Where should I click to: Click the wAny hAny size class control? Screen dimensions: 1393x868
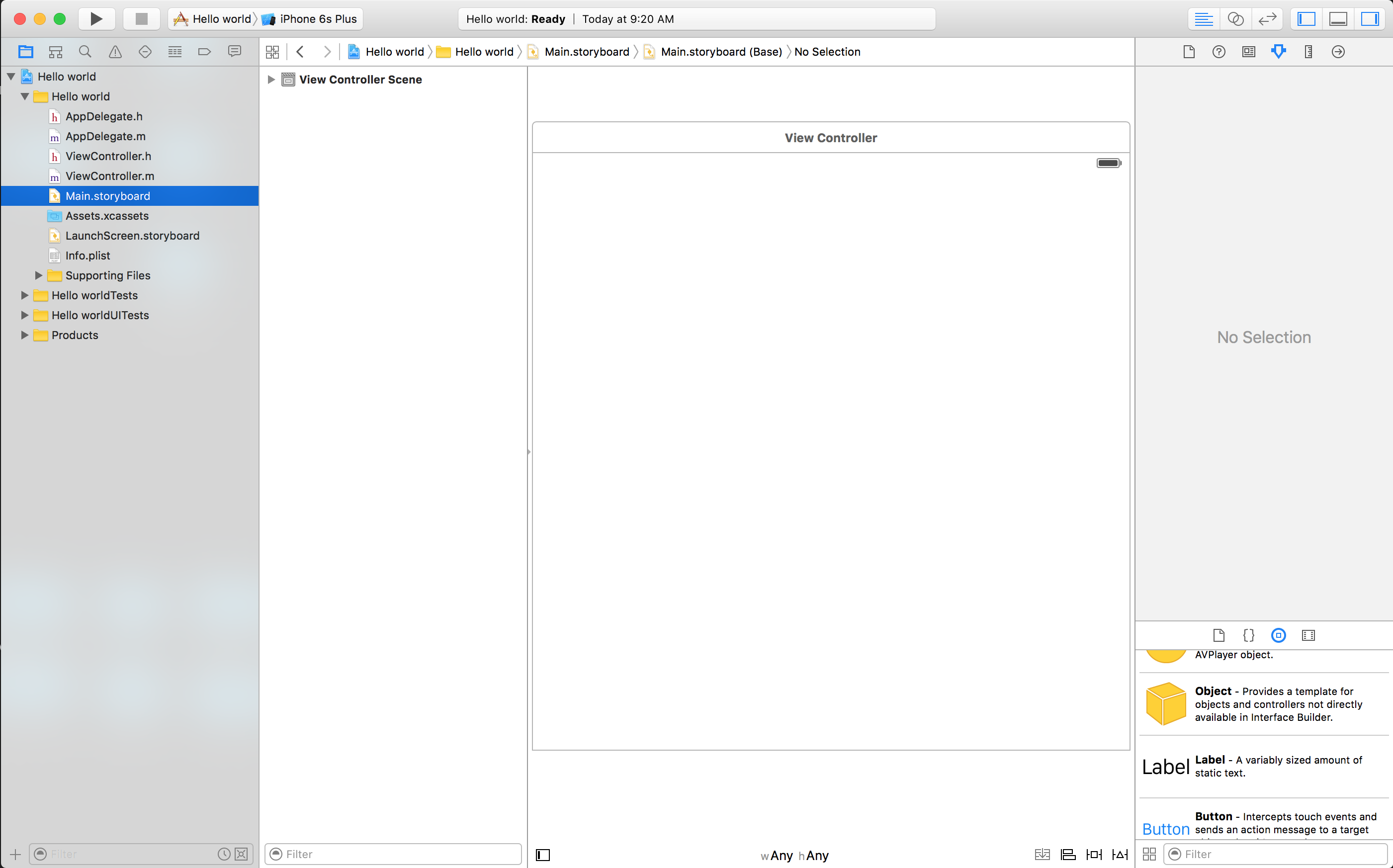(x=794, y=856)
